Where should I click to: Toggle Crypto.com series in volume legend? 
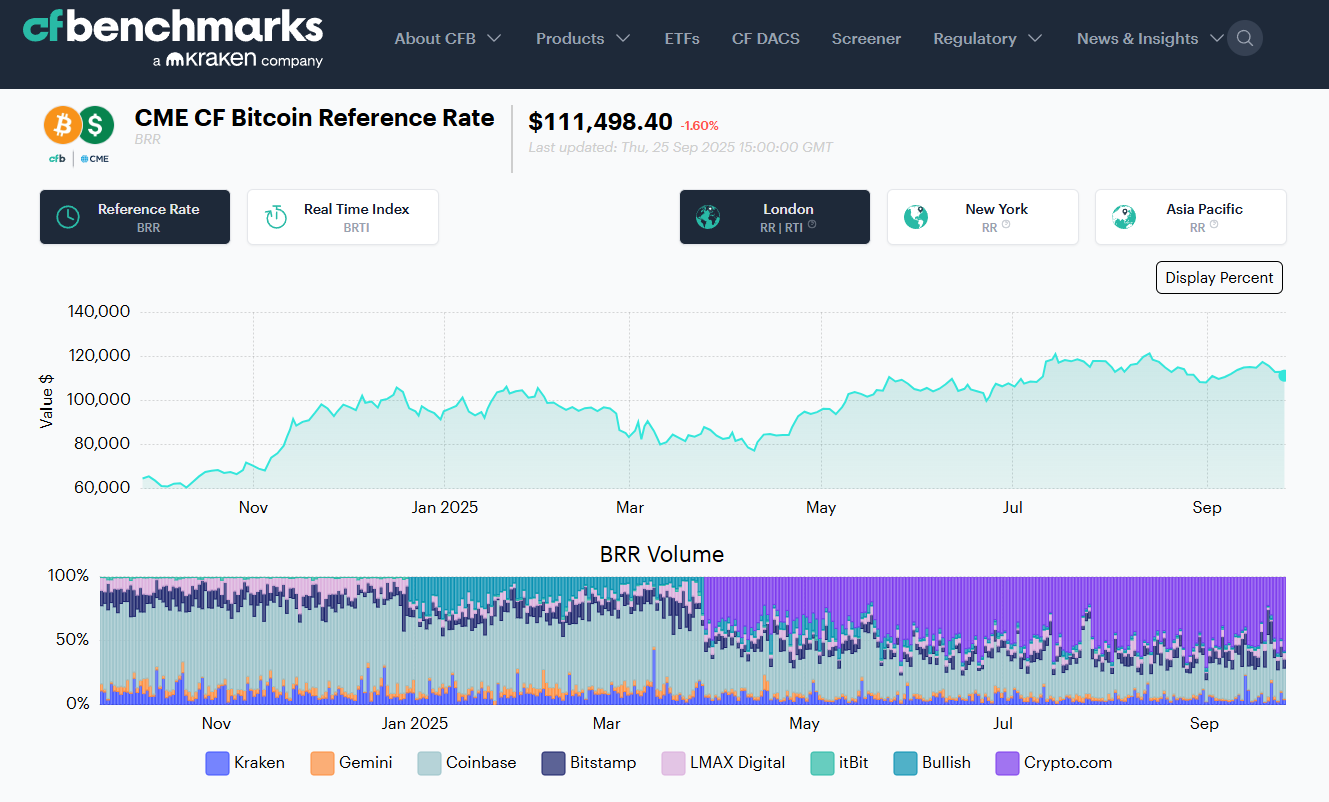1054,763
